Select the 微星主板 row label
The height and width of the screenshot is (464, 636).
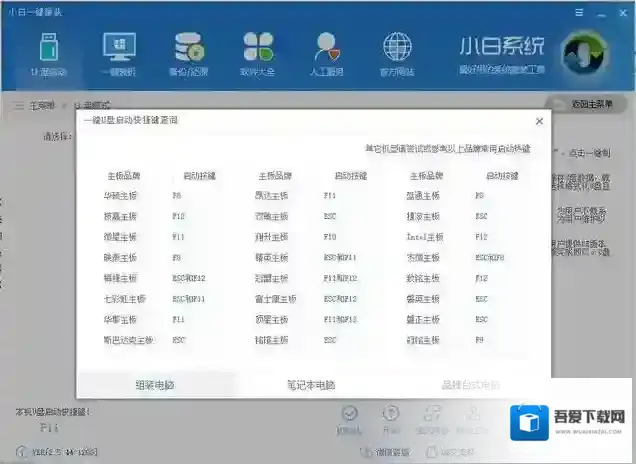120,237
